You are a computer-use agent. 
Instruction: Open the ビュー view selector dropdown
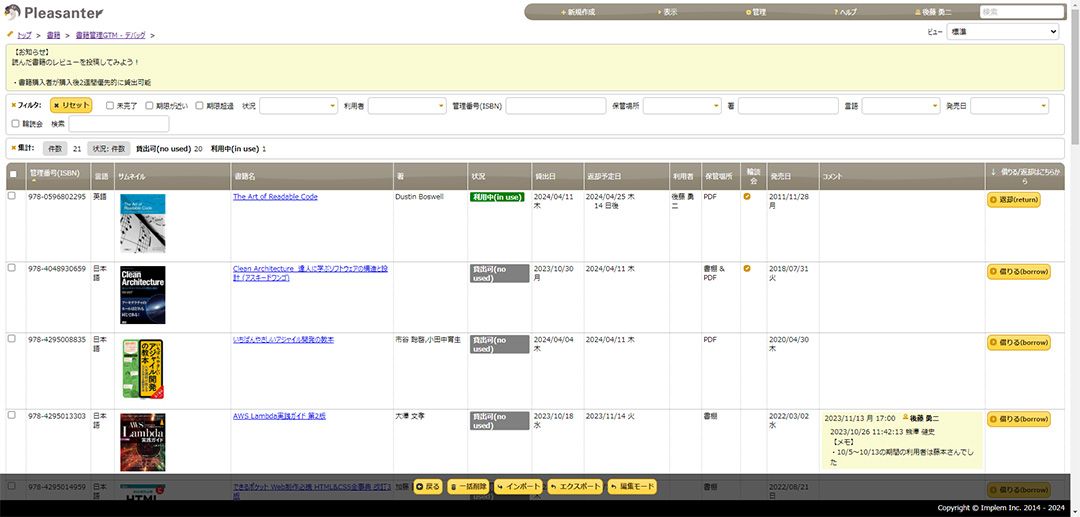coord(1003,32)
